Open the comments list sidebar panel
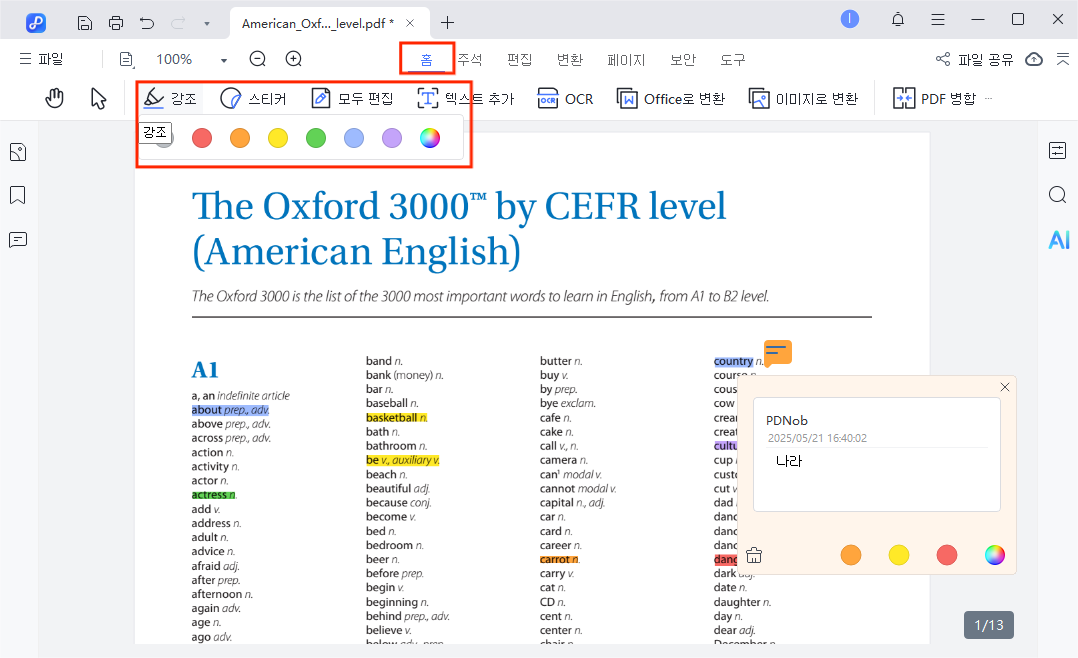This screenshot has width=1078, height=658. pyautogui.click(x=18, y=240)
